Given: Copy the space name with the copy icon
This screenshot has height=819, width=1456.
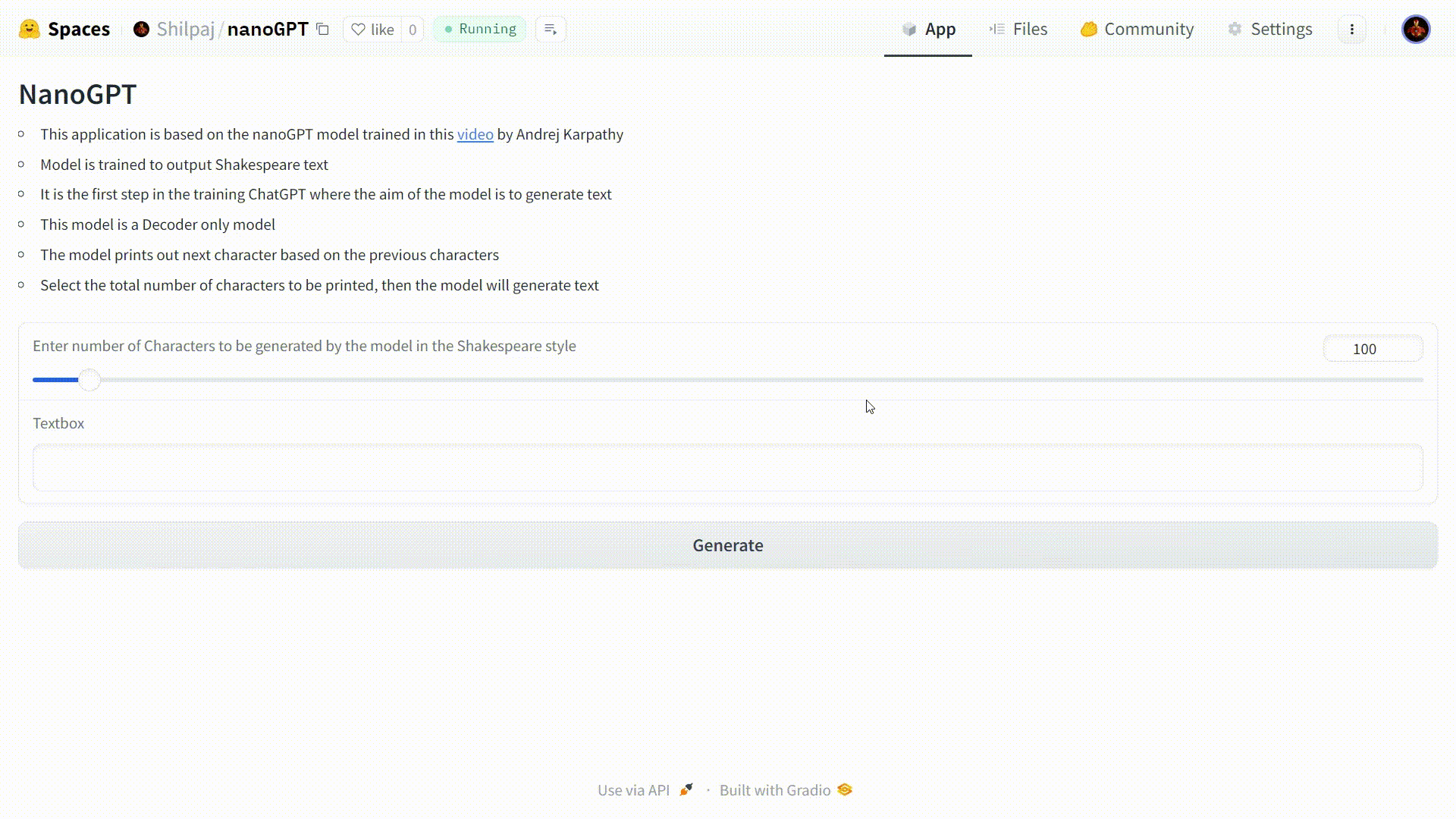Looking at the screenshot, I should (323, 29).
